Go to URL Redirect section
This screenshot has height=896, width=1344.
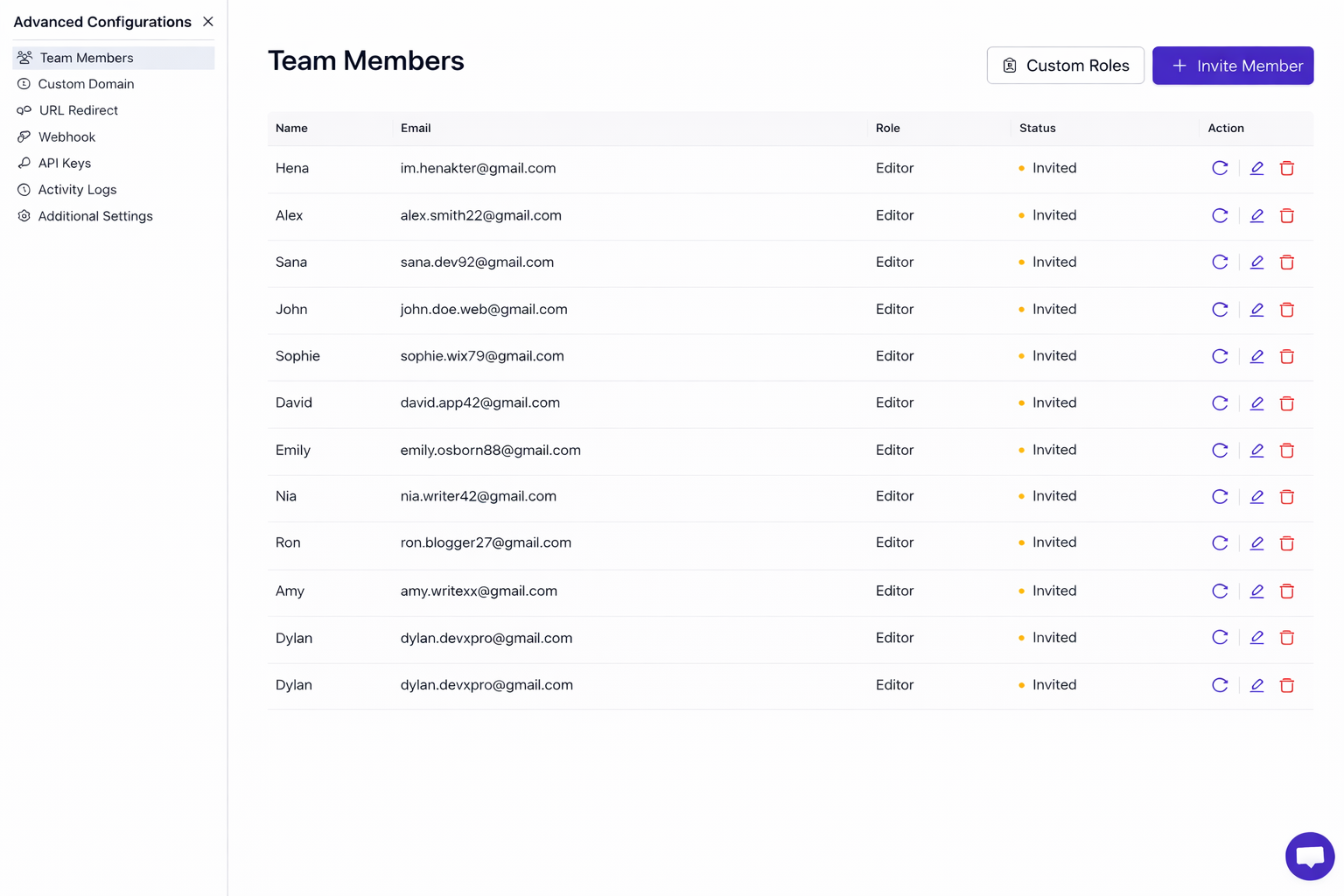point(78,110)
